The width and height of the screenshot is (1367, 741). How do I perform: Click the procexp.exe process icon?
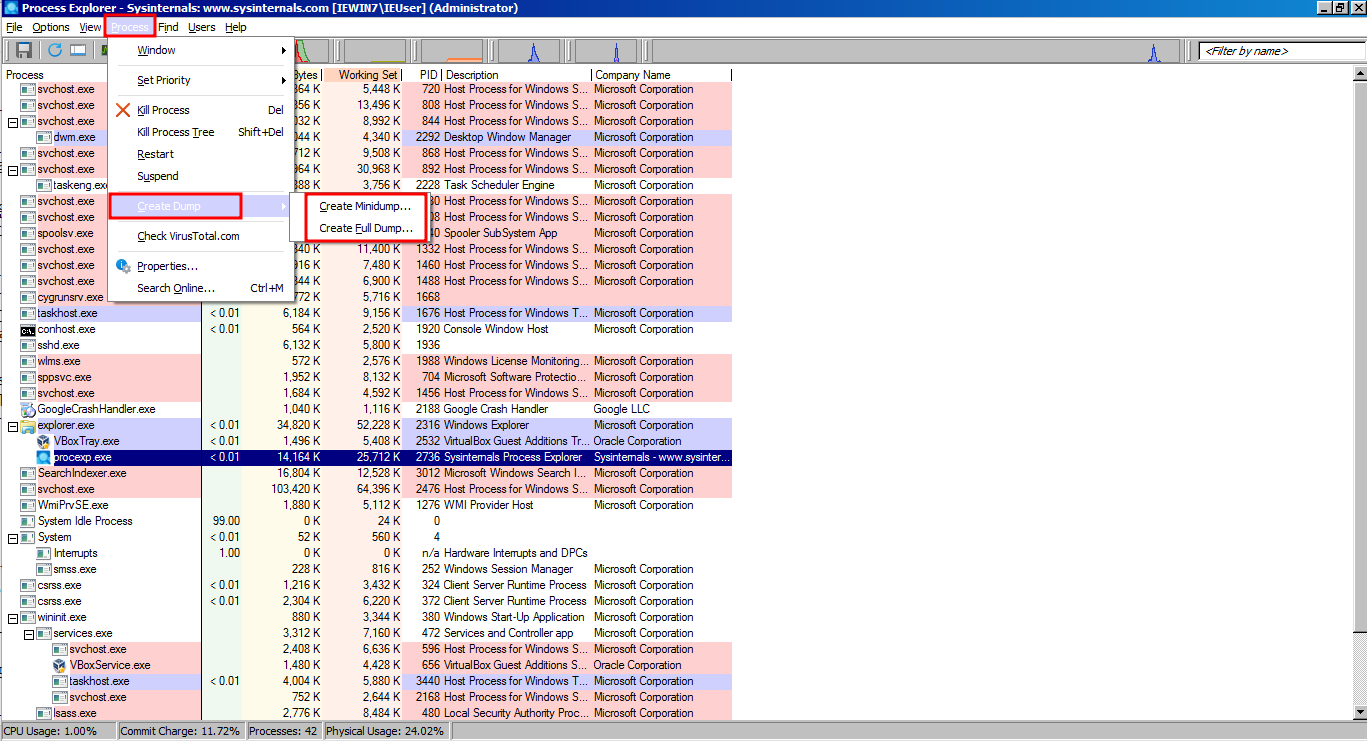[44, 457]
